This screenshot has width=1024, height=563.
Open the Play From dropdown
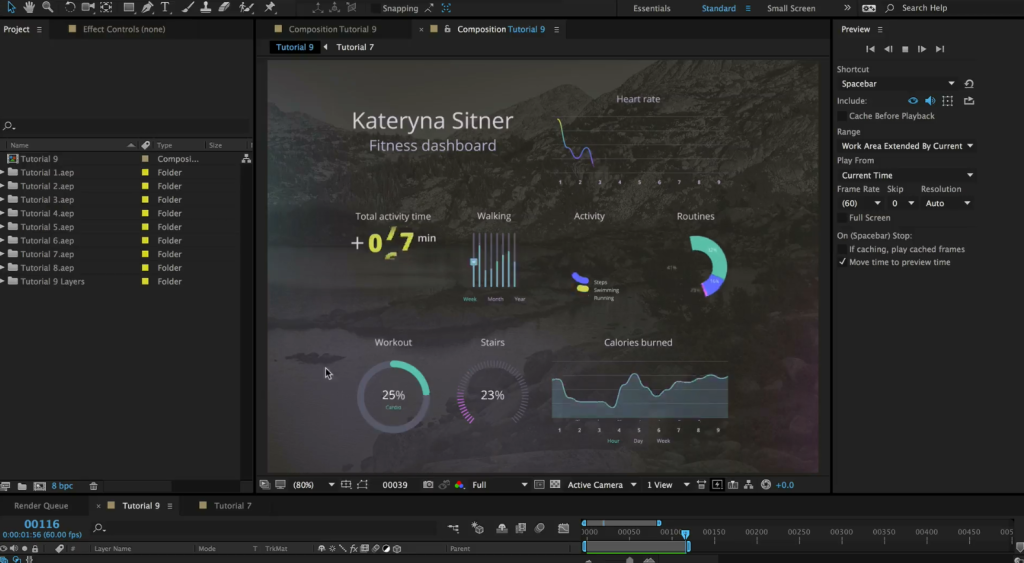tap(906, 175)
